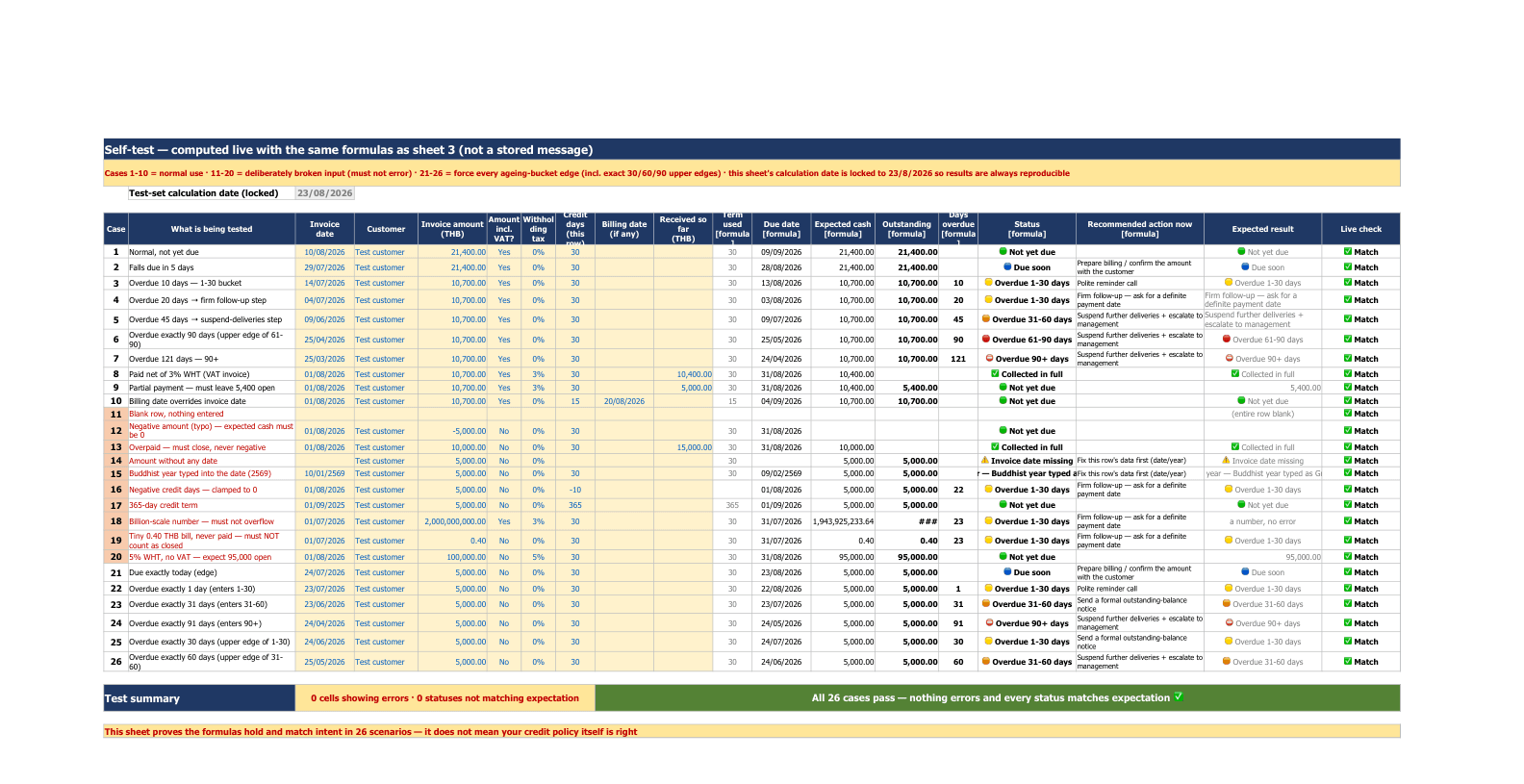
Task: Click red Overdue 61-90 icon in case 6 Status cell
Action: [986, 339]
